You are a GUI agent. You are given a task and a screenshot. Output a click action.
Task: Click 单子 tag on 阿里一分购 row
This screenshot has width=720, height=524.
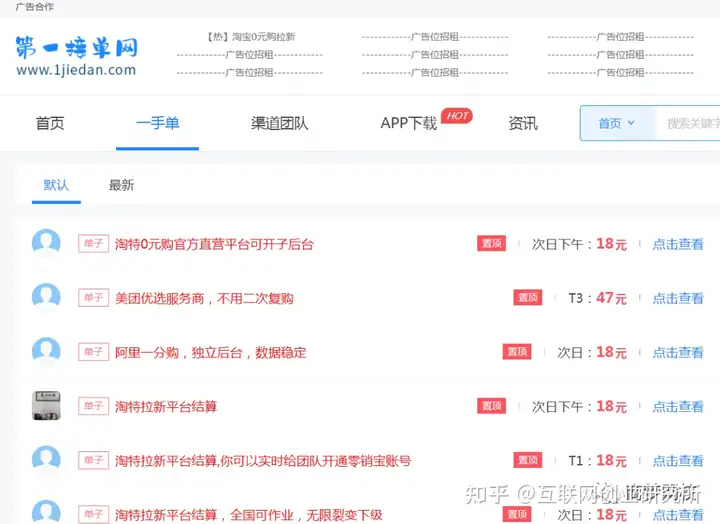pyautogui.click(x=93, y=352)
